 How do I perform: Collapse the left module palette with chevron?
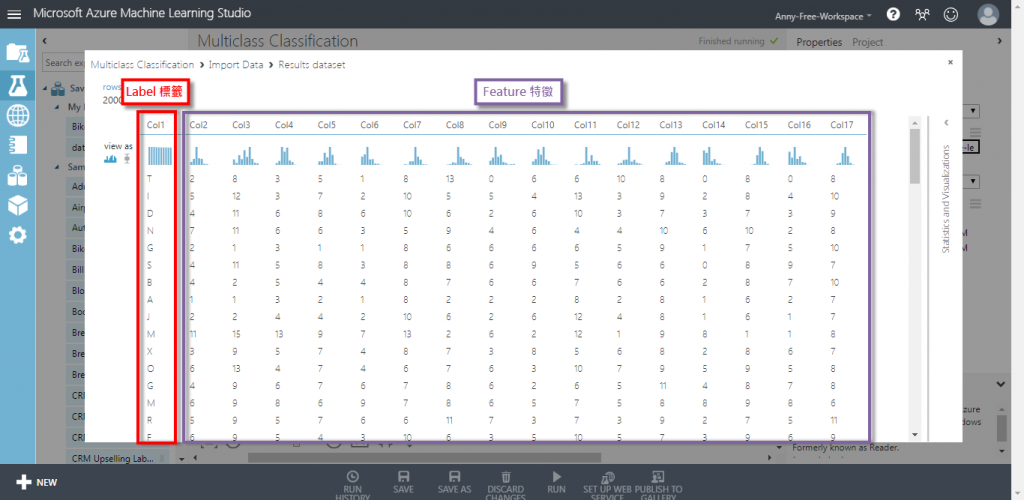44,41
